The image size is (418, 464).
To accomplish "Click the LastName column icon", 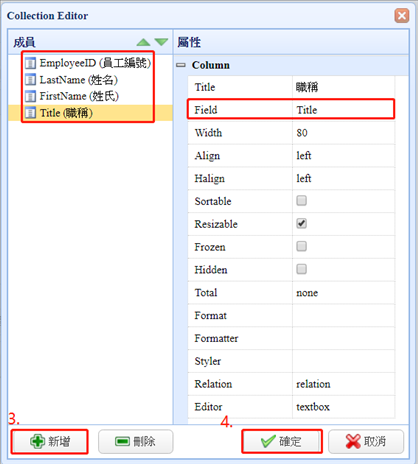I will (x=30, y=80).
